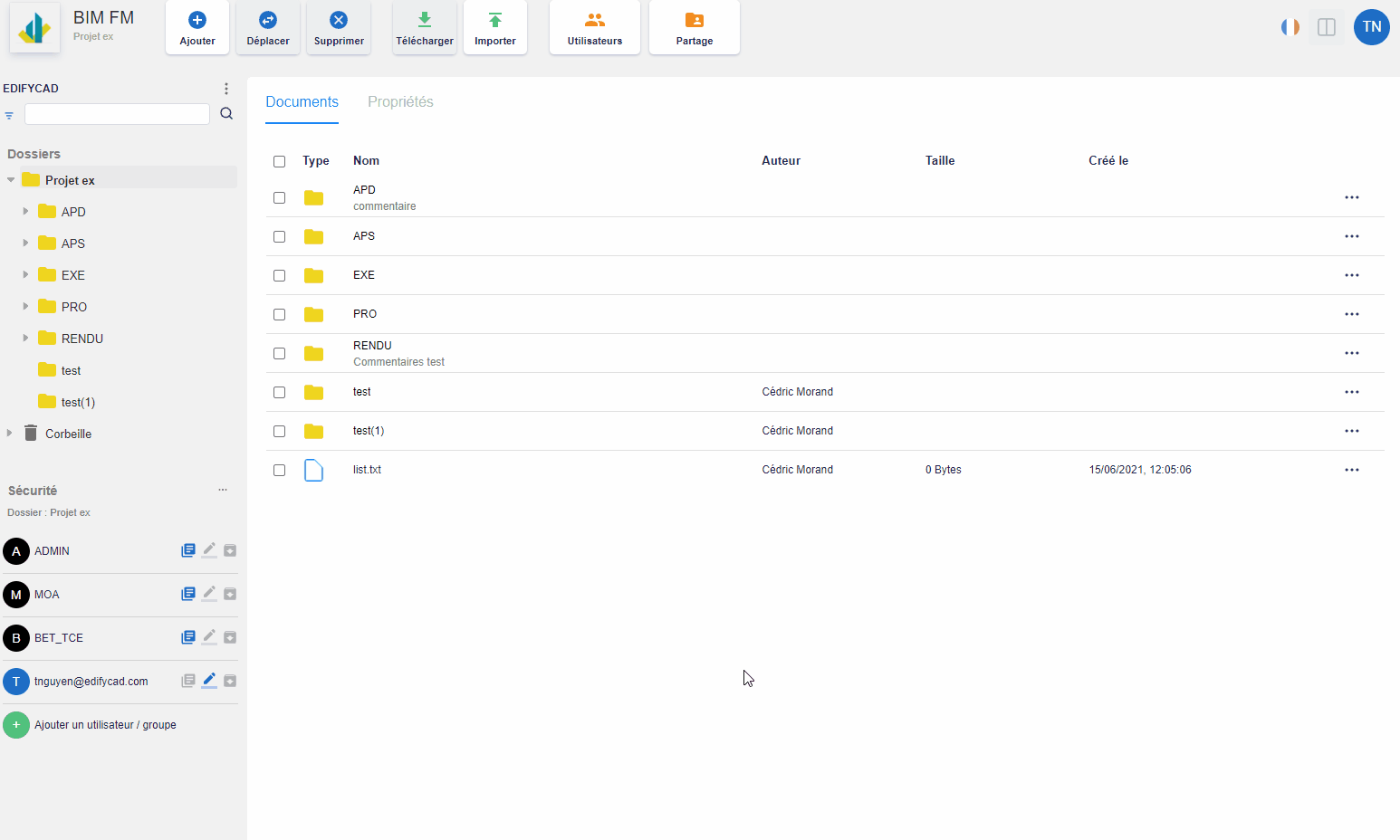
Task: Click the Télécharger download icon
Action: coord(425,21)
